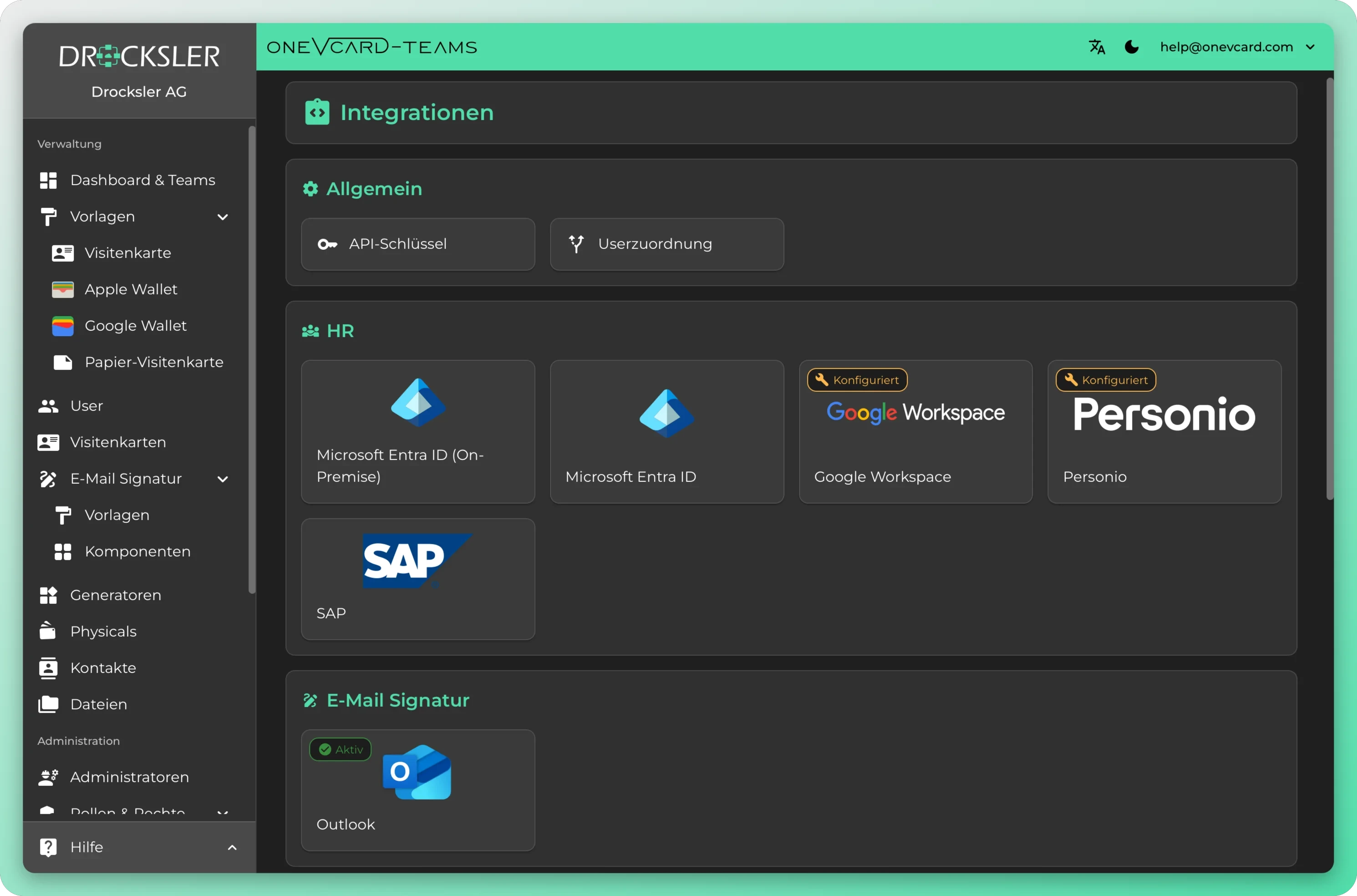Image resolution: width=1357 pixels, height=896 pixels.
Task: Expand the Hilfe chevron
Action: pyautogui.click(x=232, y=848)
